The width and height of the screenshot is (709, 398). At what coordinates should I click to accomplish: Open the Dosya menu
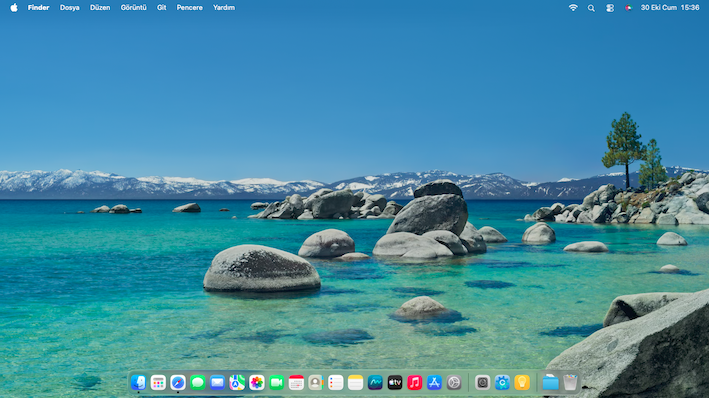pos(70,8)
